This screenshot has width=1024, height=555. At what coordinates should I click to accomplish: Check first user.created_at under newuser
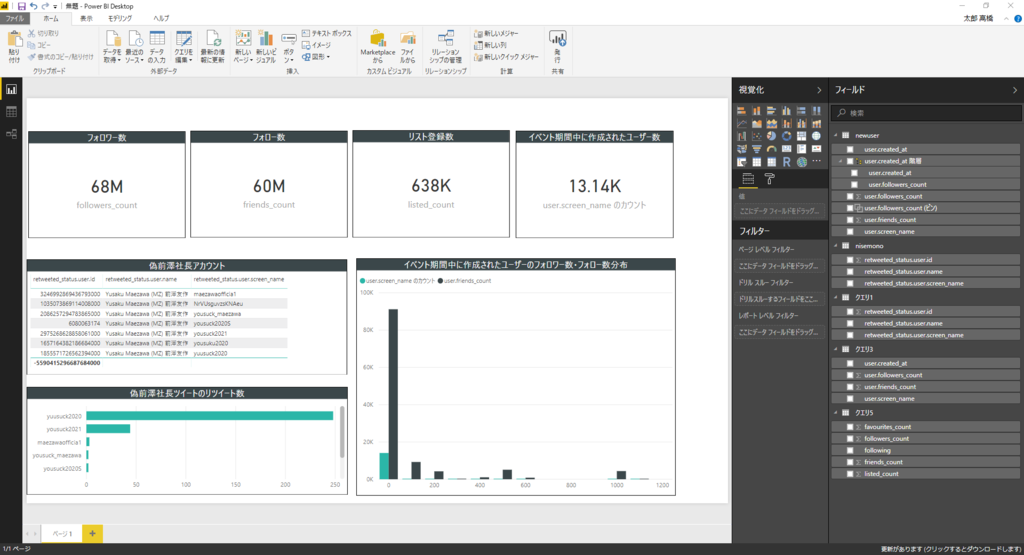pos(850,150)
